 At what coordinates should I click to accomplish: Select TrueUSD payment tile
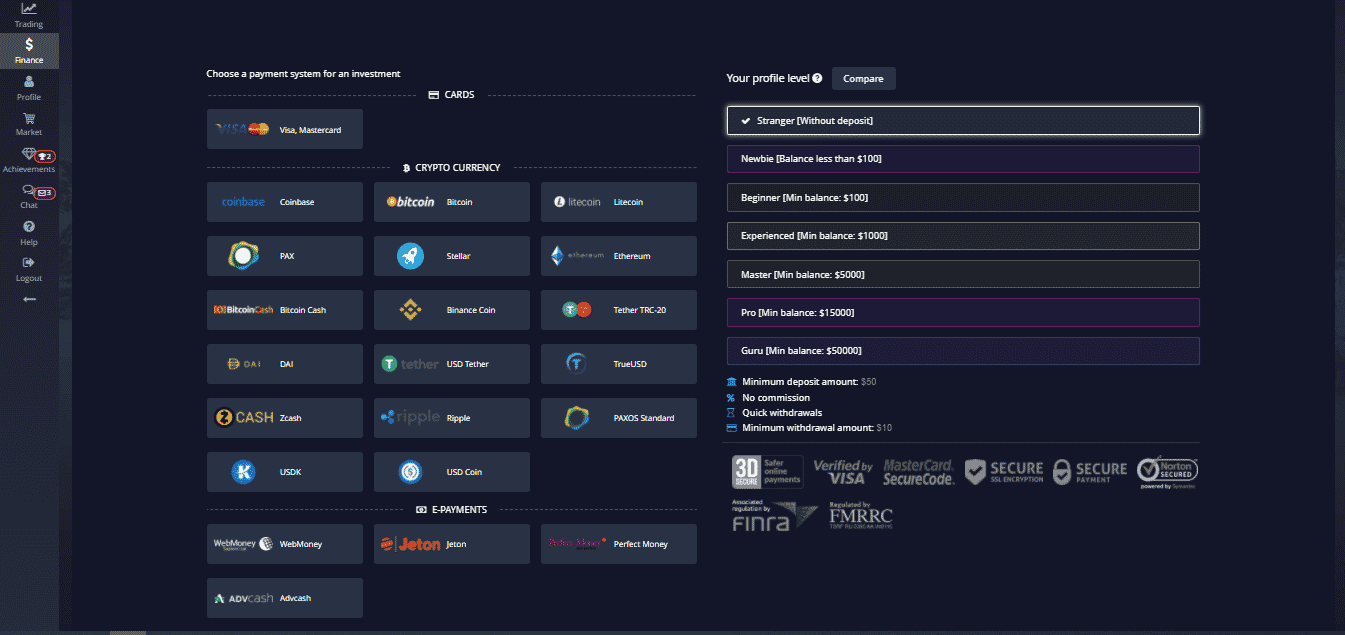click(619, 364)
